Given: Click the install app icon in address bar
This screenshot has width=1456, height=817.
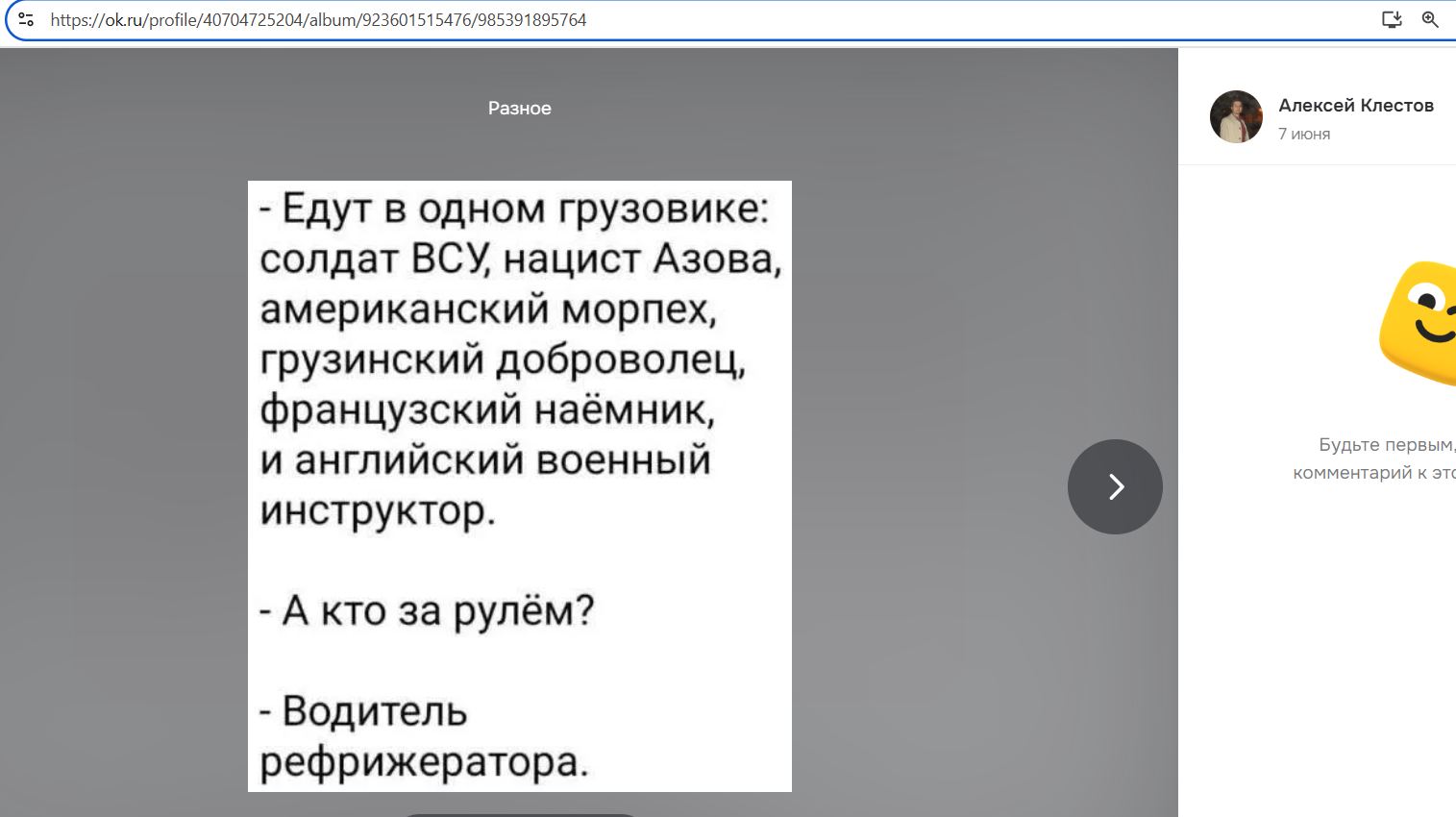Looking at the screenshot, I should [1391, 19].
